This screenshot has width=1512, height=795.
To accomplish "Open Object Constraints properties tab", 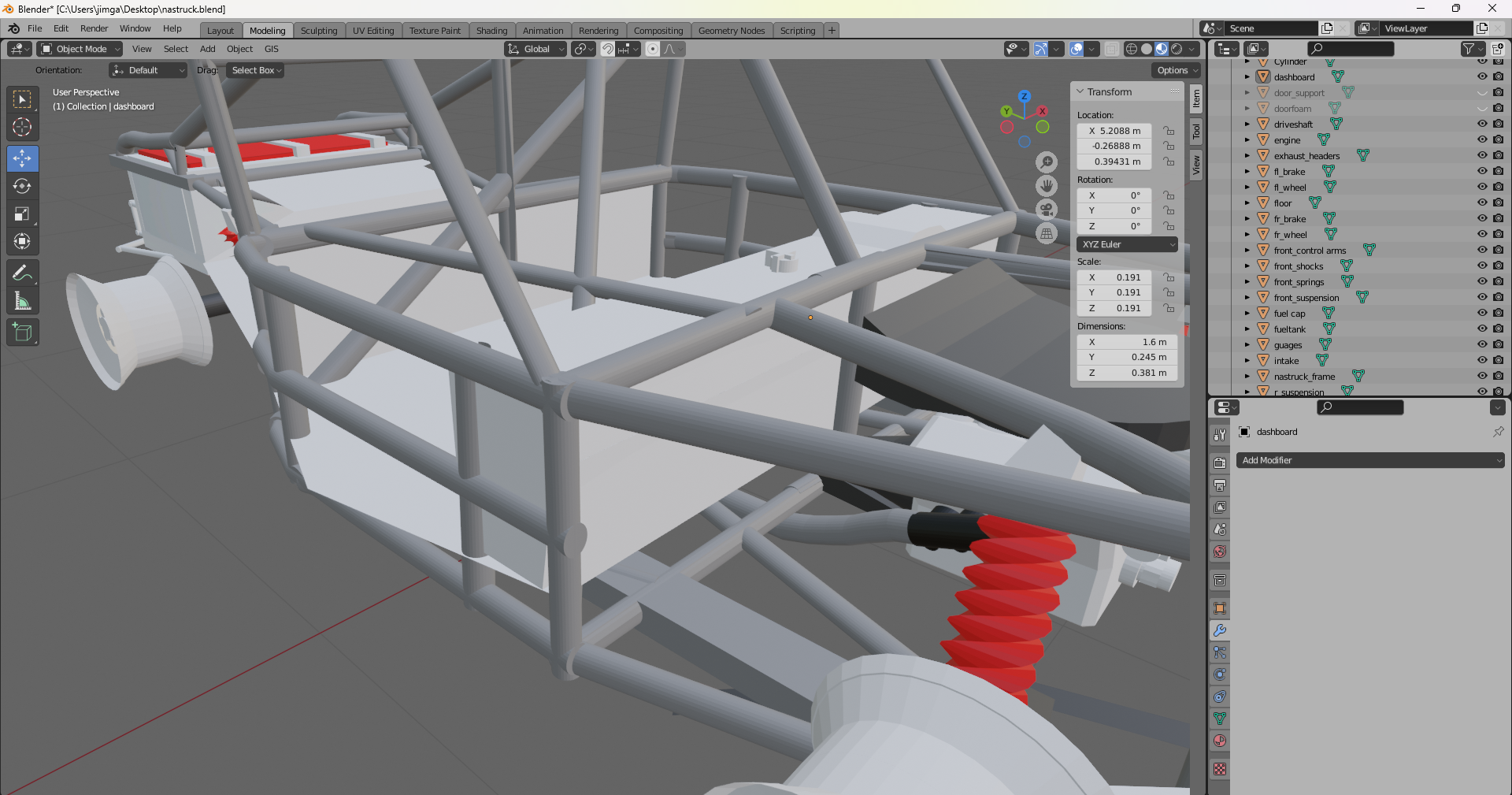I will tap(1220, 697).
